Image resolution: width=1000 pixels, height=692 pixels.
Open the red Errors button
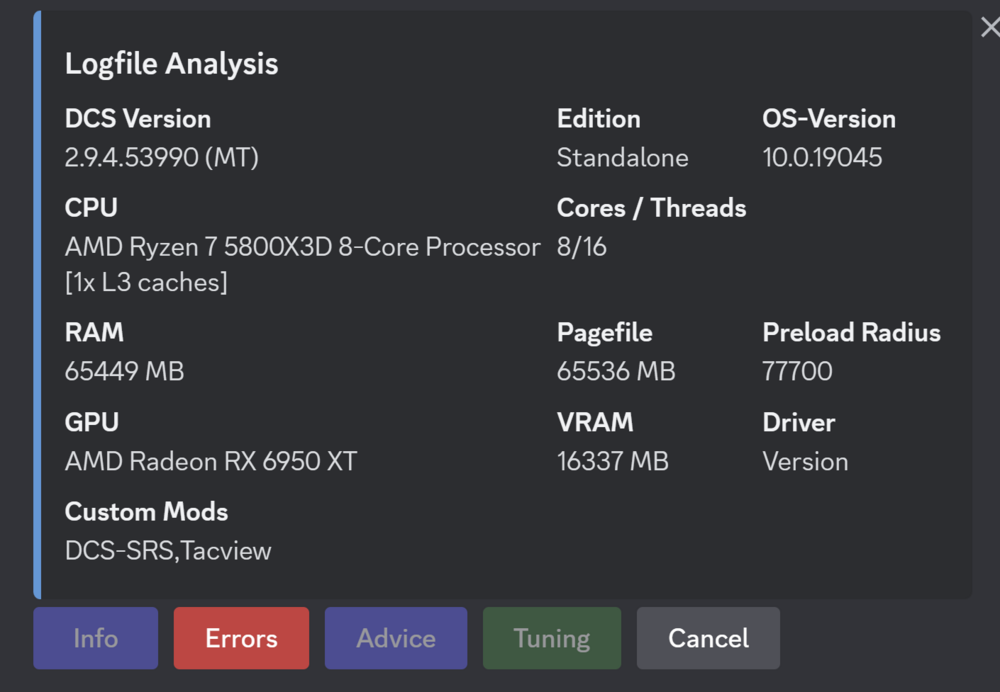(x=241, y=638)
